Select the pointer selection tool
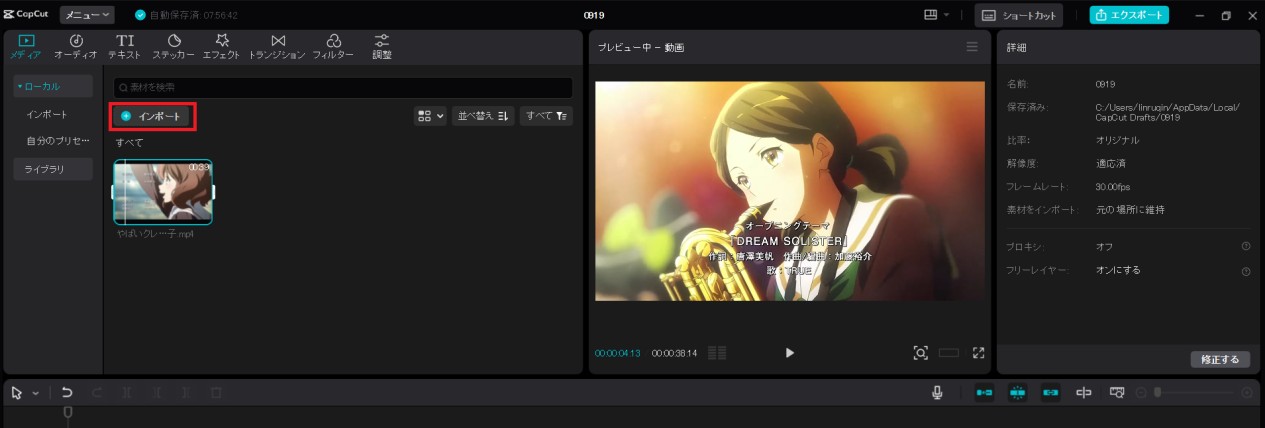This screenshot has height=428, width=1265. tap(17, 393)
